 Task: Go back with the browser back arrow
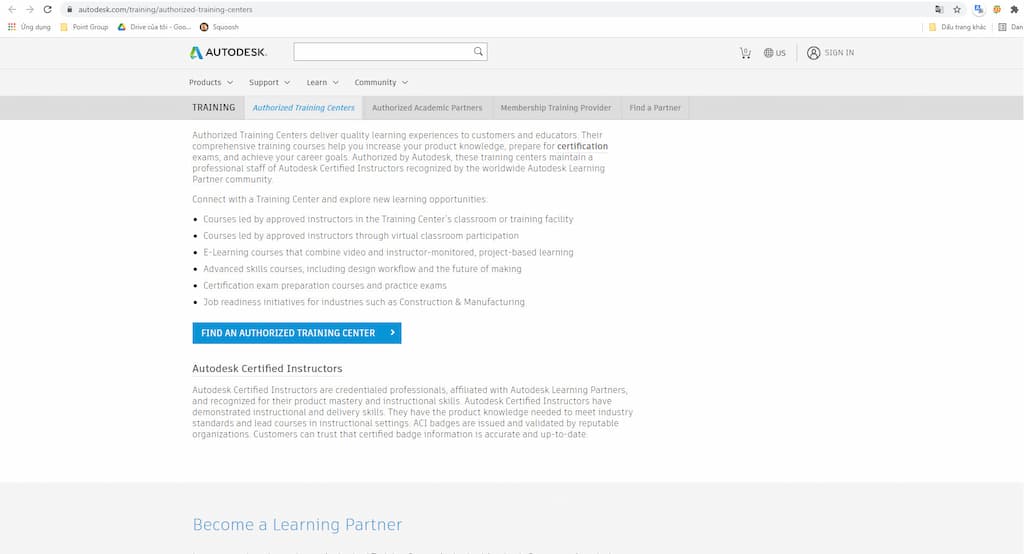click(x=11, y=9)
